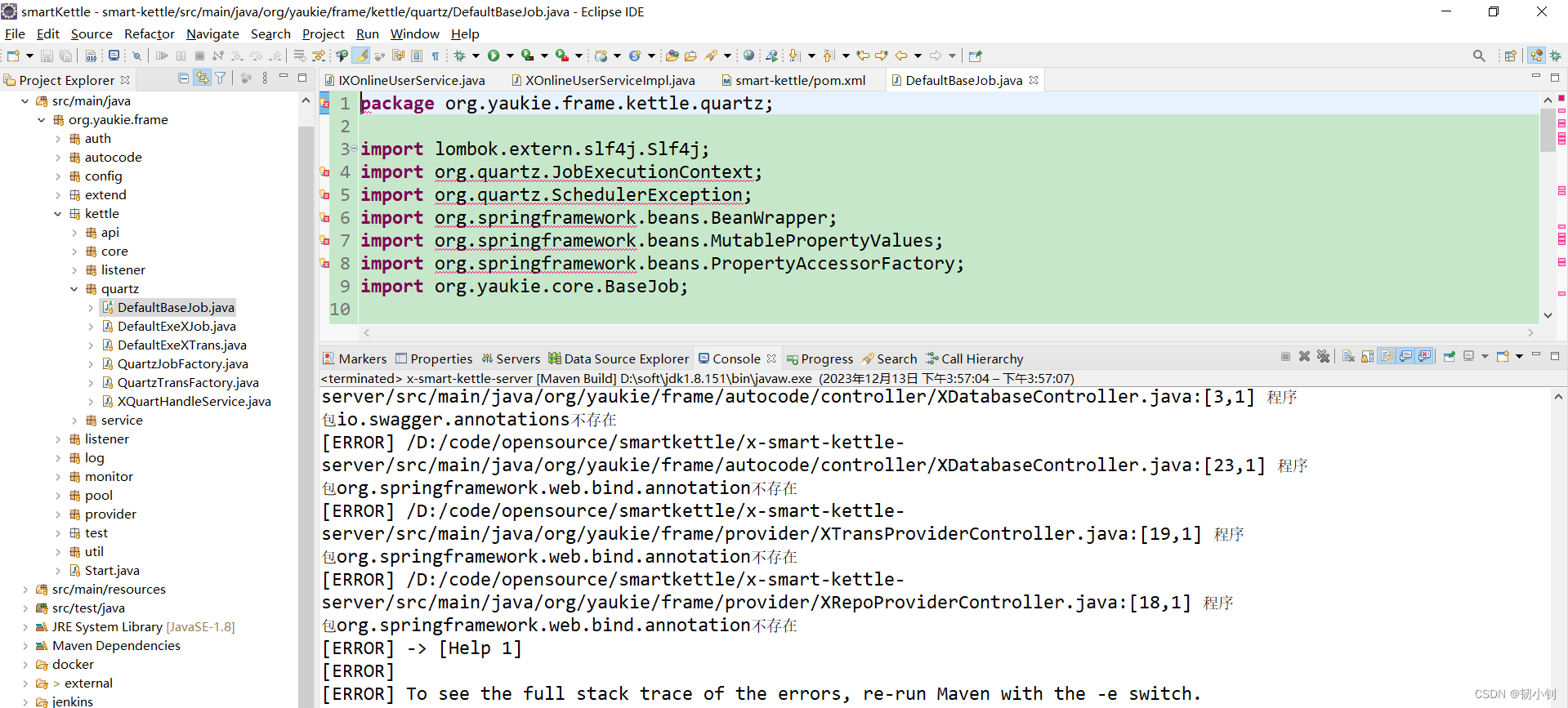
Task: Maximize the editor area
Action: click(1555, 78)
